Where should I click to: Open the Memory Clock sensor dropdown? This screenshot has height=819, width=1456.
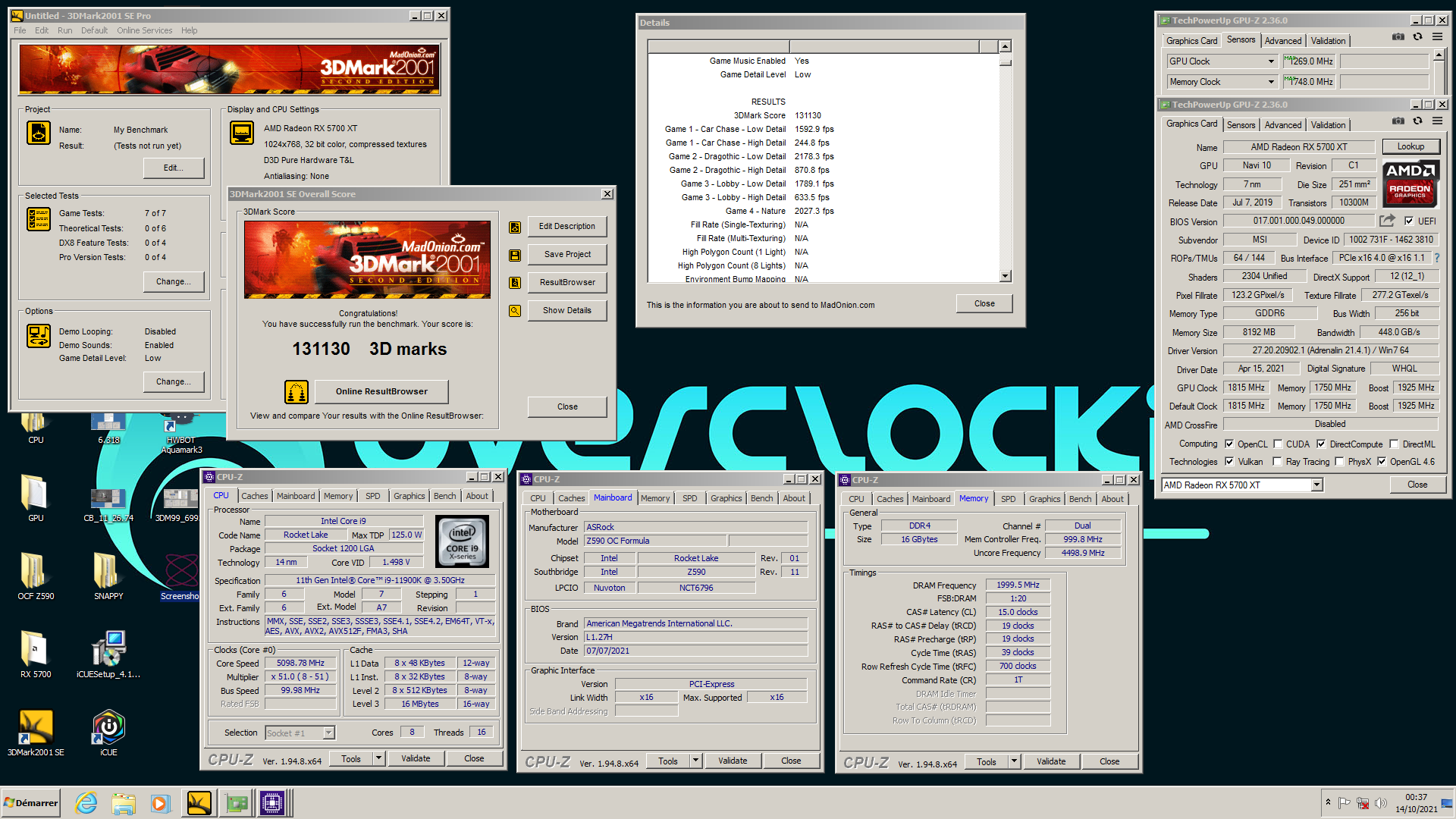pyautogui.click(x=1271, y=82)
